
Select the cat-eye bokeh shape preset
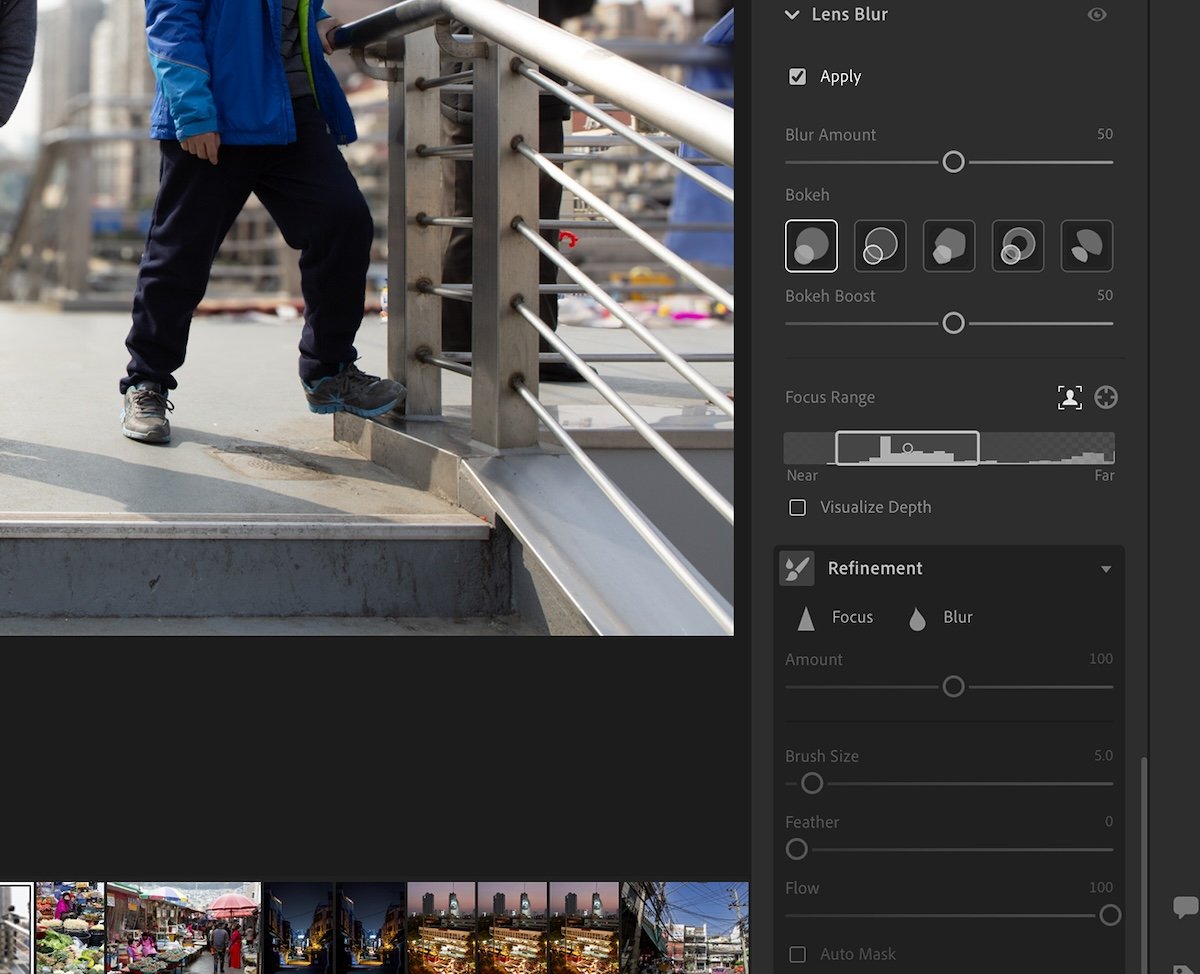1087,245
